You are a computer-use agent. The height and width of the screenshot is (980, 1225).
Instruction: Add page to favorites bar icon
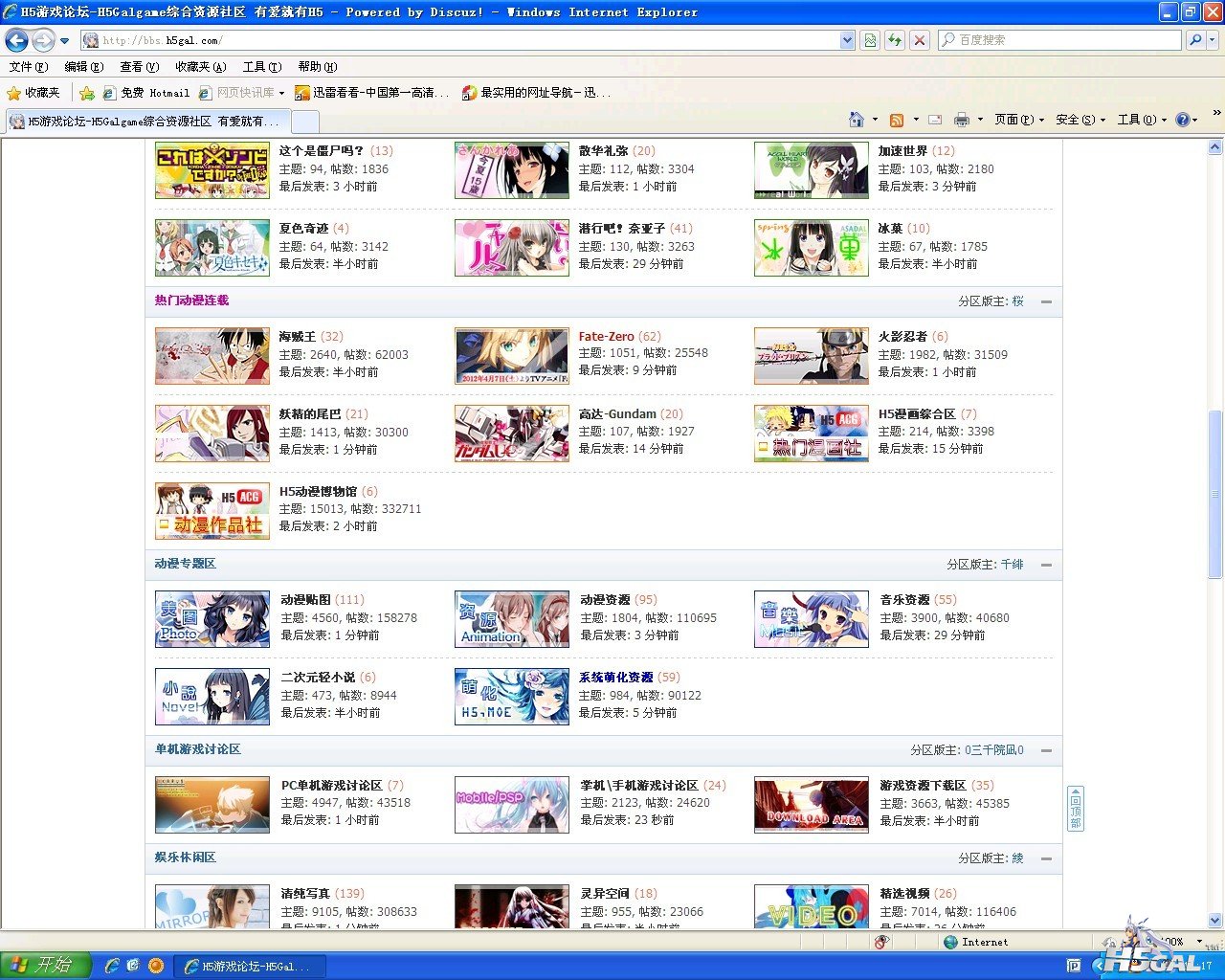(x=87, y=93)
